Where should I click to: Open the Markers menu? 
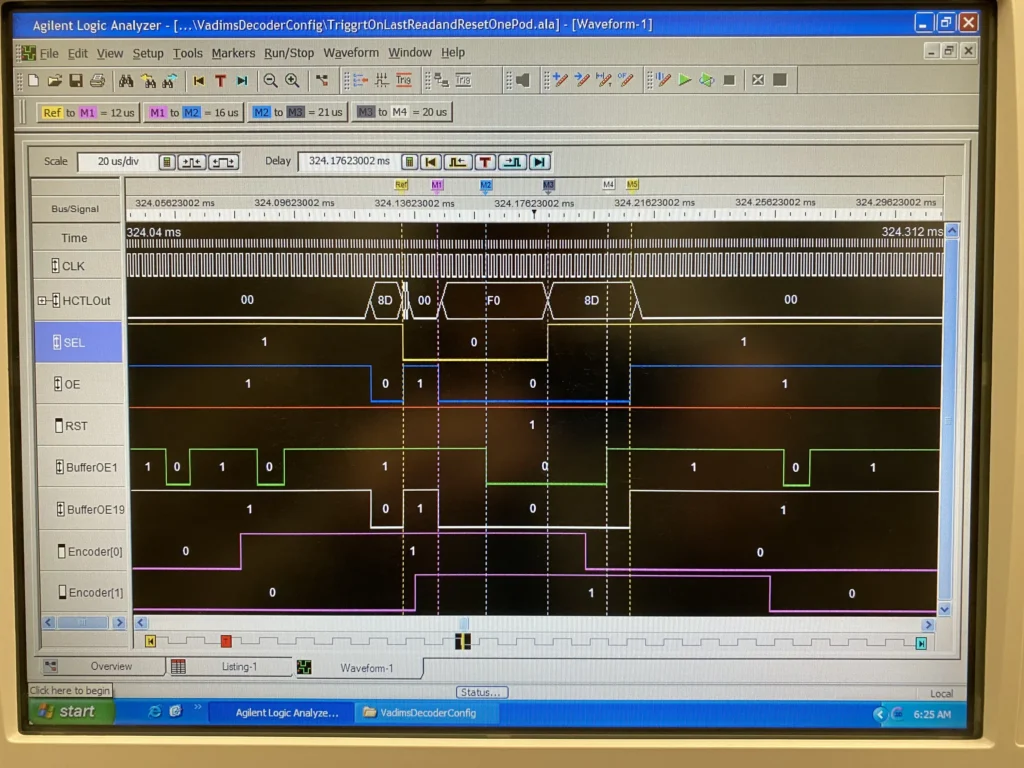tap(233, 53)
